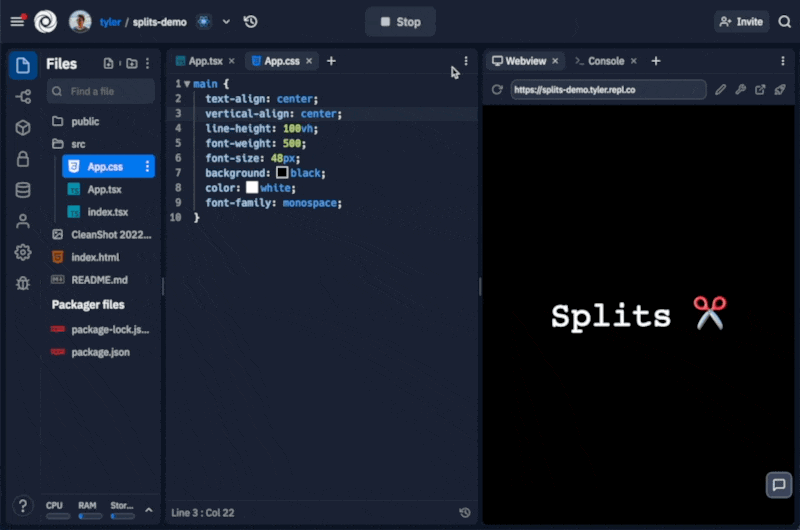This screenshot has height=530, width=800.
Task: Open webview in a new browser tab
Action: tap(760, 90)
